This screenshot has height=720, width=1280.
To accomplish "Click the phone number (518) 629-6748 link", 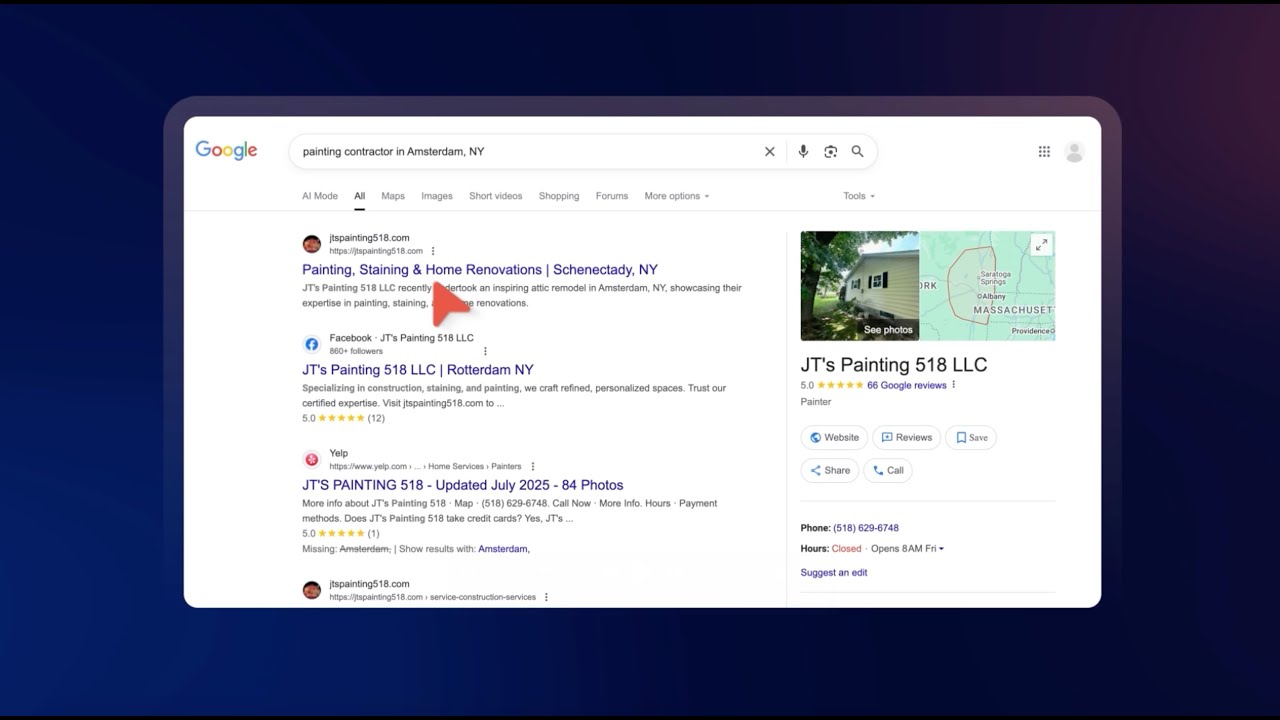I will click(866, 528).
